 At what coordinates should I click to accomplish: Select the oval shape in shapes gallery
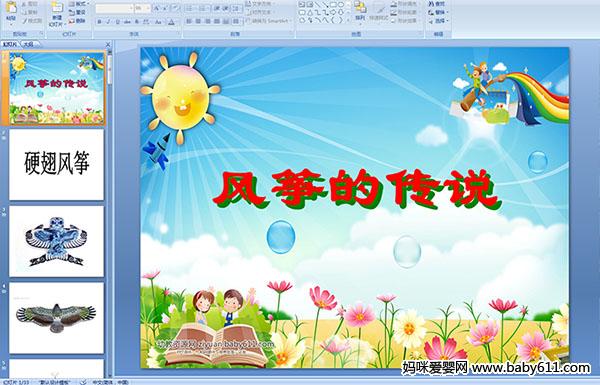[341, 4]
